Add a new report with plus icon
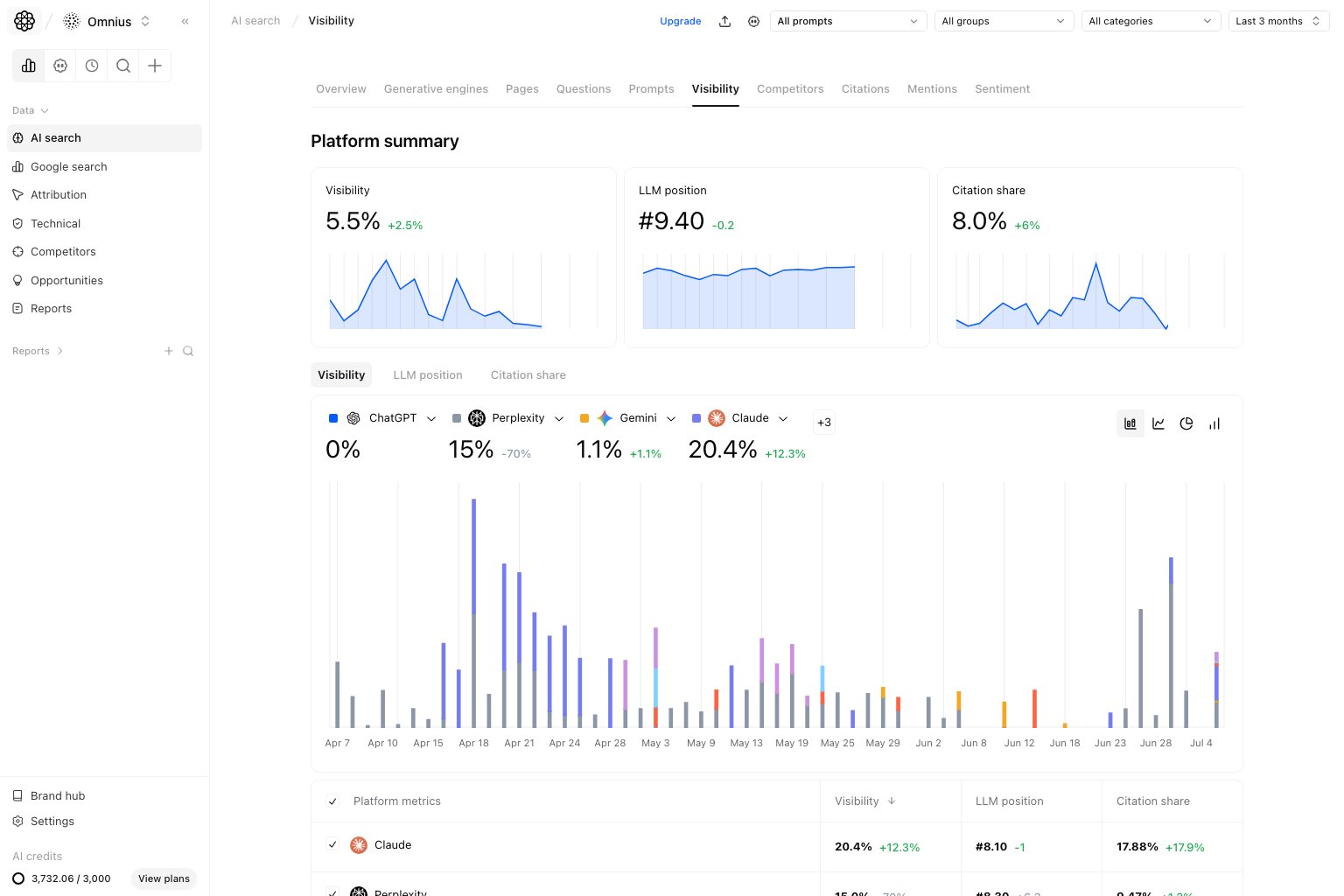This screenshot has height=896, width=1344. click(169, 351)
